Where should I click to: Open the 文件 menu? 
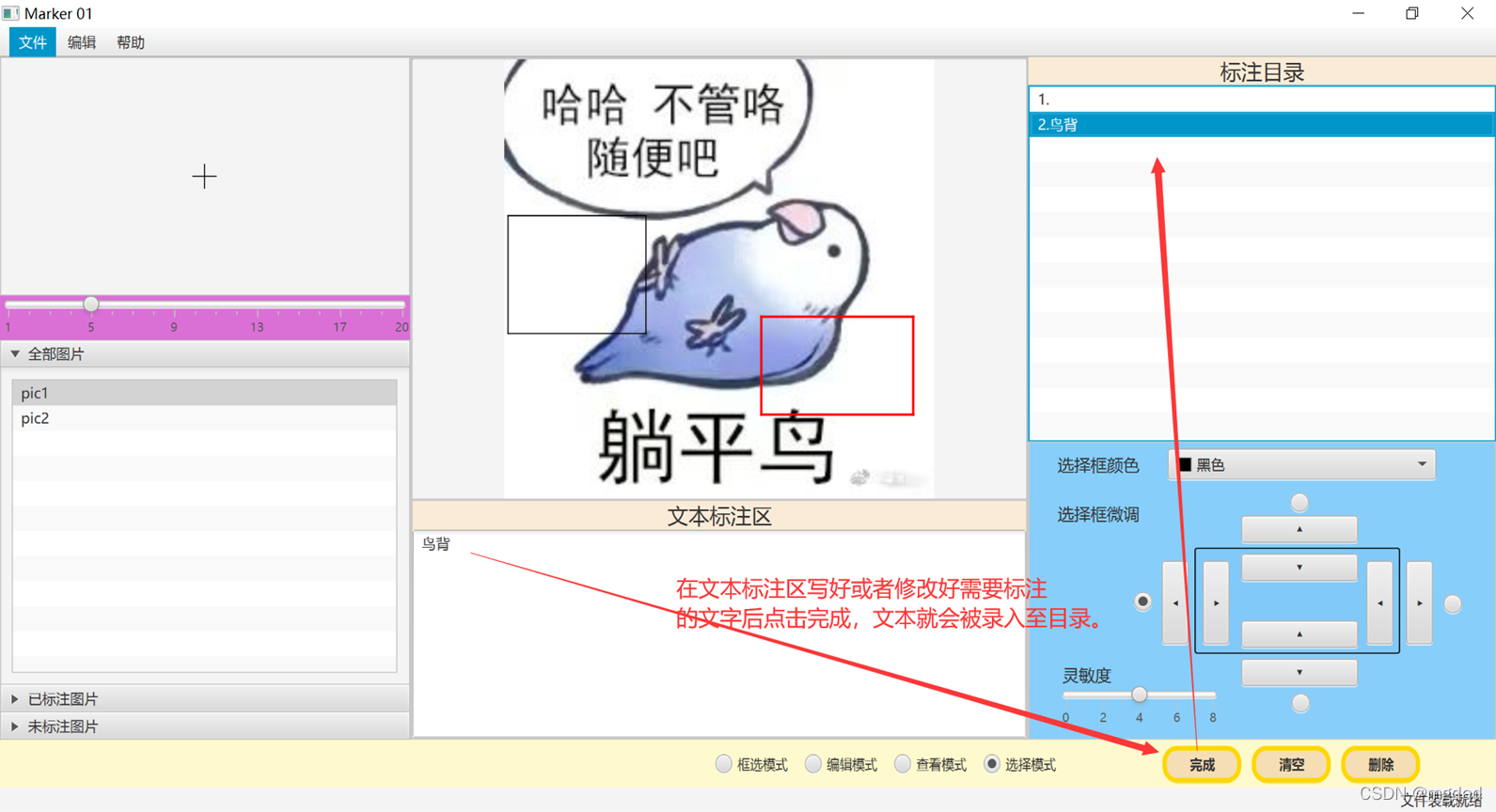pyautogui.click(x=33, y=42)
